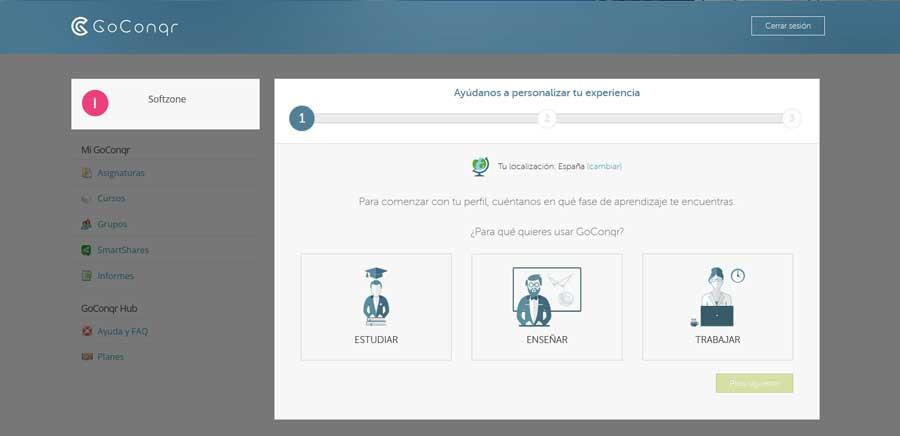Click the Ayuda y FAQ lifebuoy icon
The height and width of the screenshot is (436, 900).
pos(87,331)
